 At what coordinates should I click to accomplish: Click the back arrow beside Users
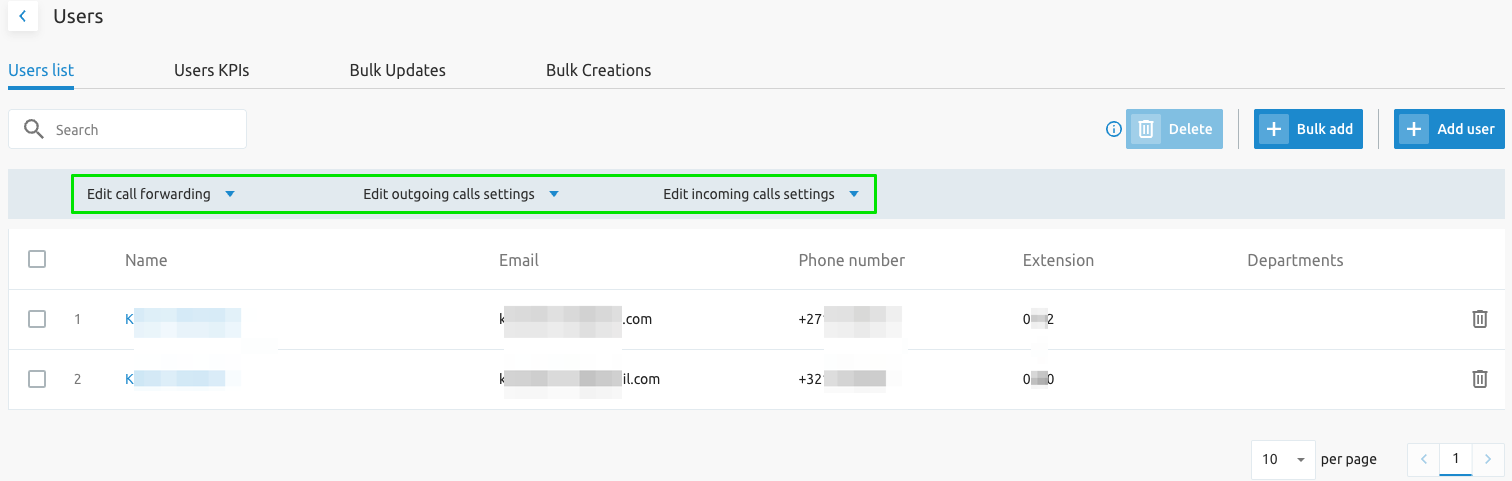tap(22, 17)
